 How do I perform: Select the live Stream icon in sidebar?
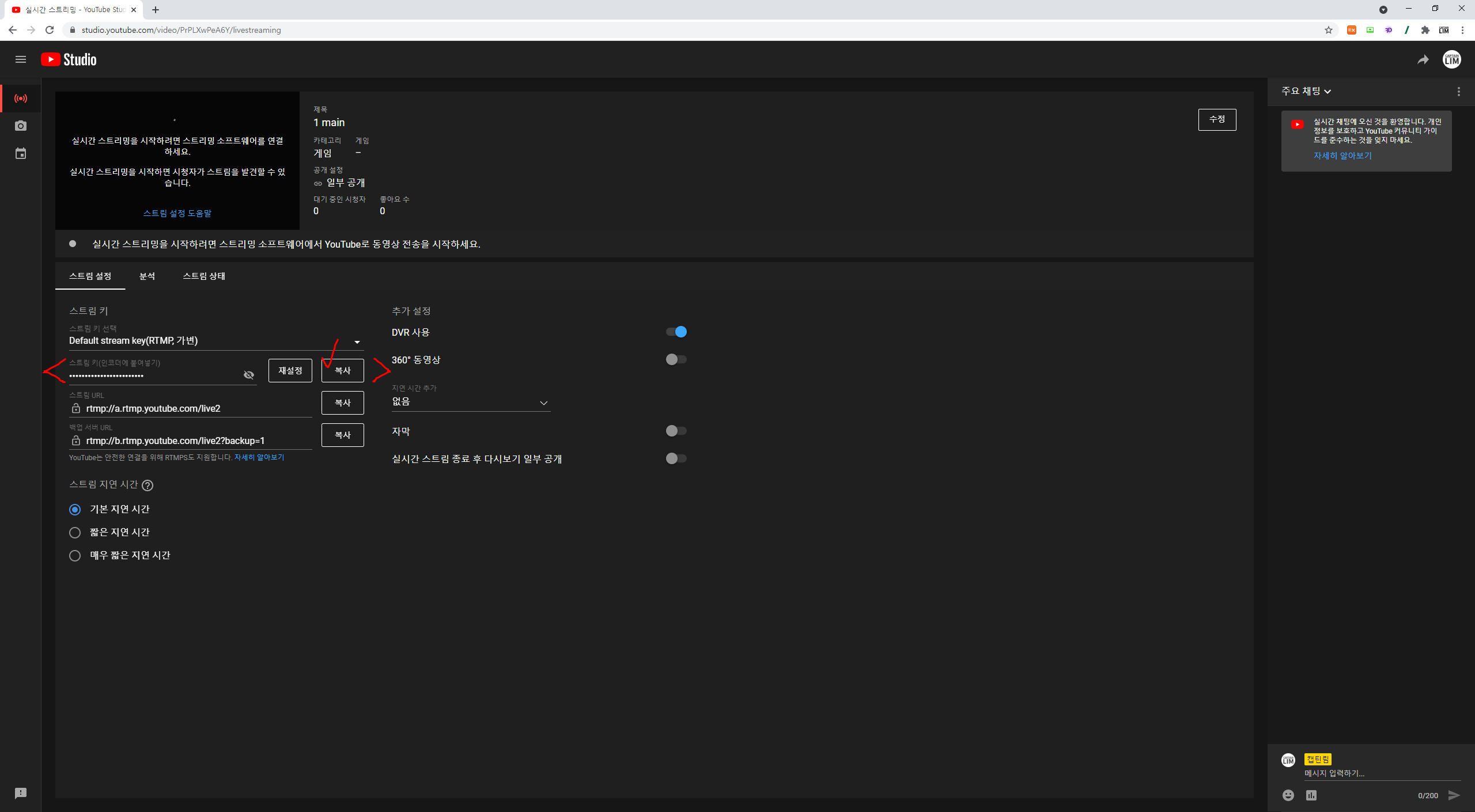click(x=21, y=98)
